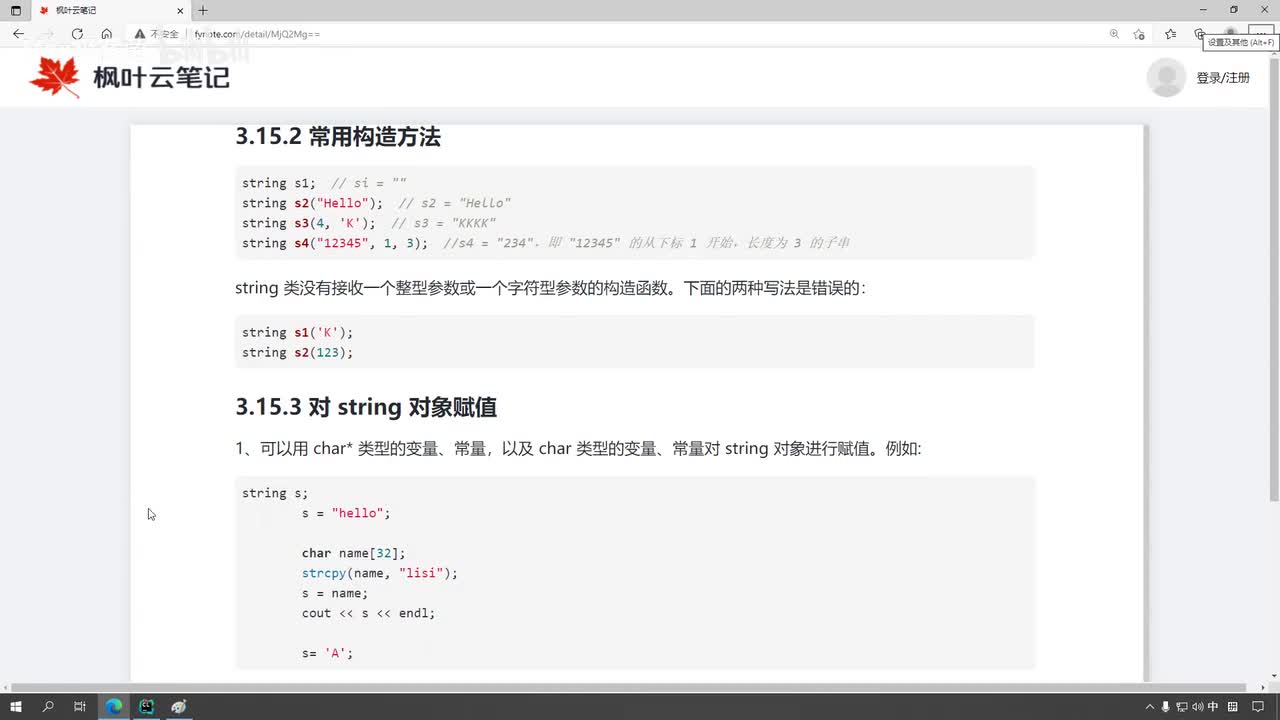Open the volume tray icon

coord(1197,707)
